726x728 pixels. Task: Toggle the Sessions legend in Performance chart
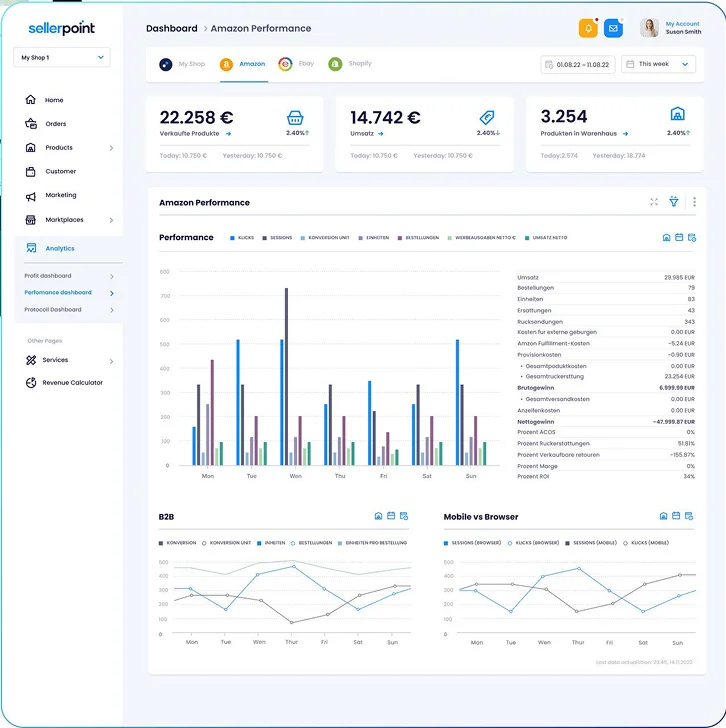pos(277,238)
